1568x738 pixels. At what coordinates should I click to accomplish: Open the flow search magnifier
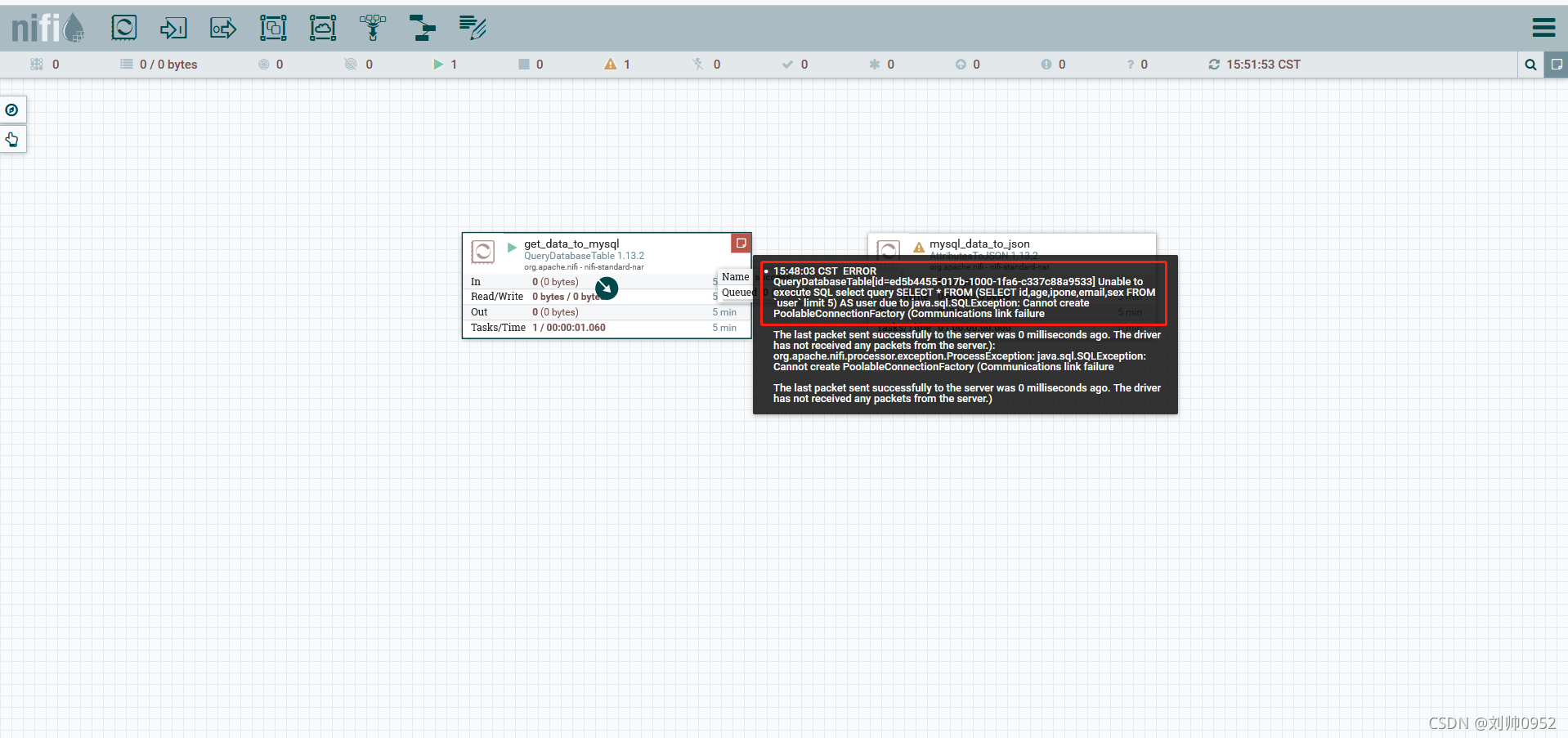pos(1530,65)
